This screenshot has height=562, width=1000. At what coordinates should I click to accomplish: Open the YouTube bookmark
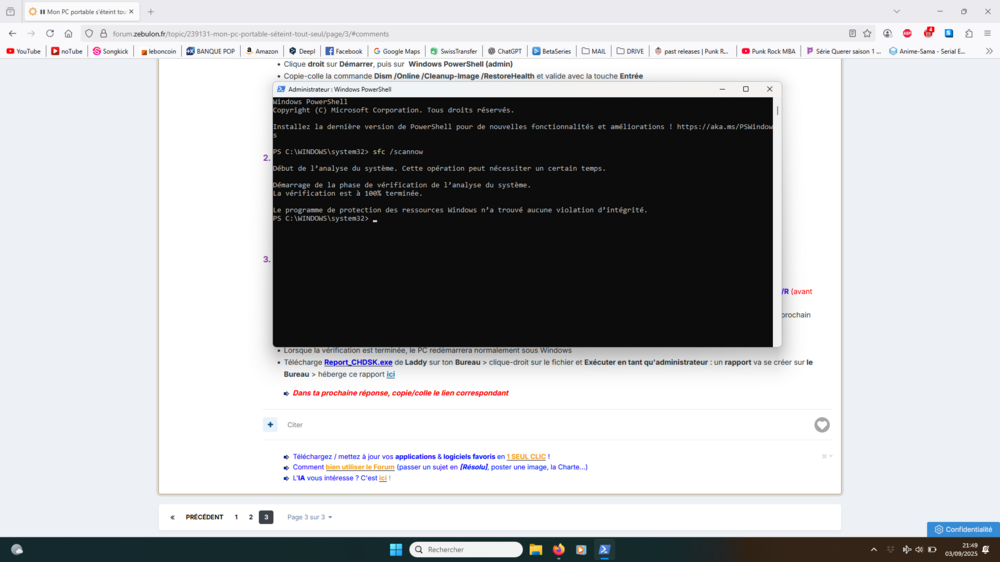(23, 51)
